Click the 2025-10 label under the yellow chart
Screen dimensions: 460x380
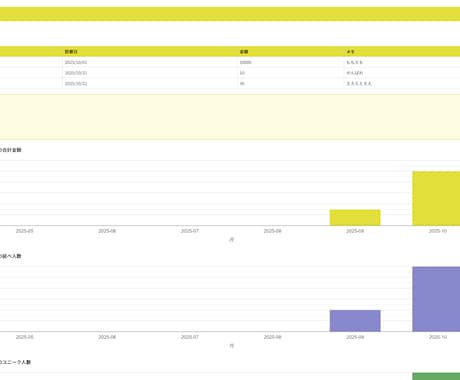point(438,231)
